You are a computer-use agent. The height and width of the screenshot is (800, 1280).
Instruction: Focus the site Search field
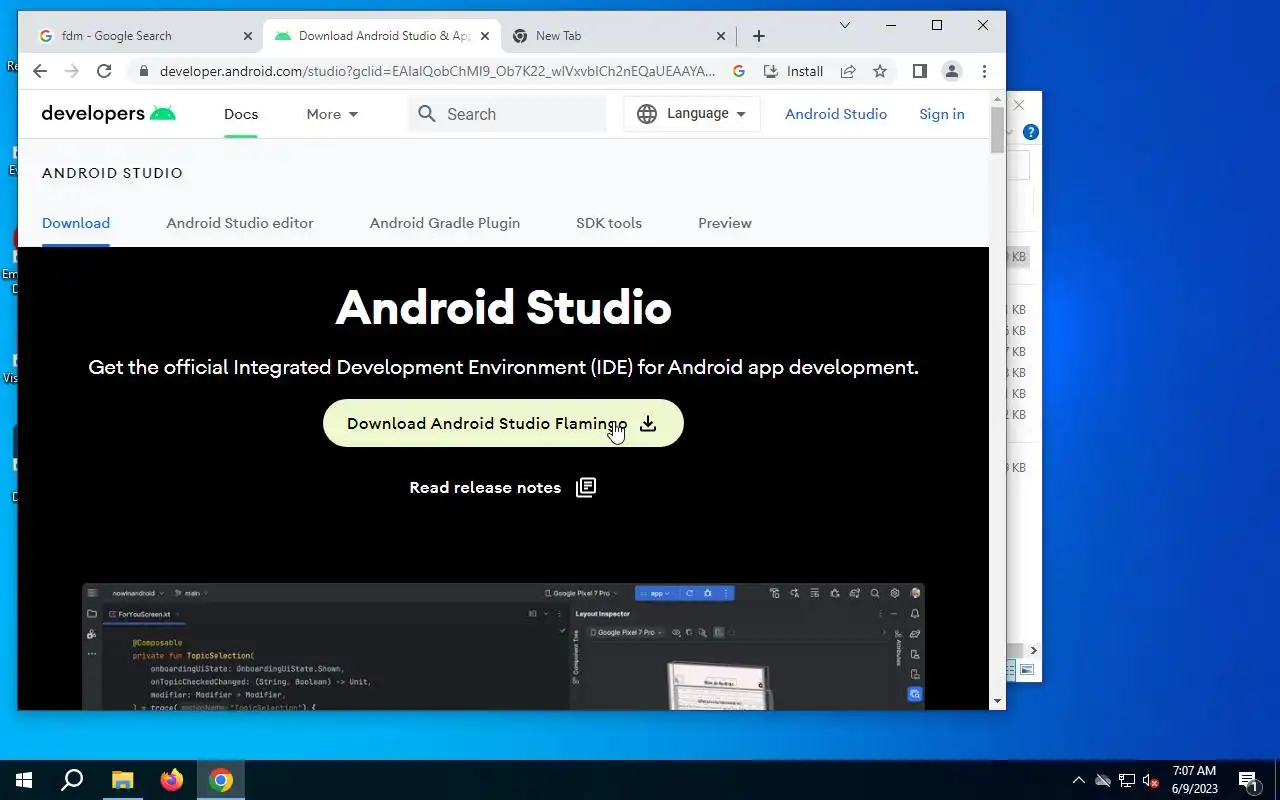[507, 114]
